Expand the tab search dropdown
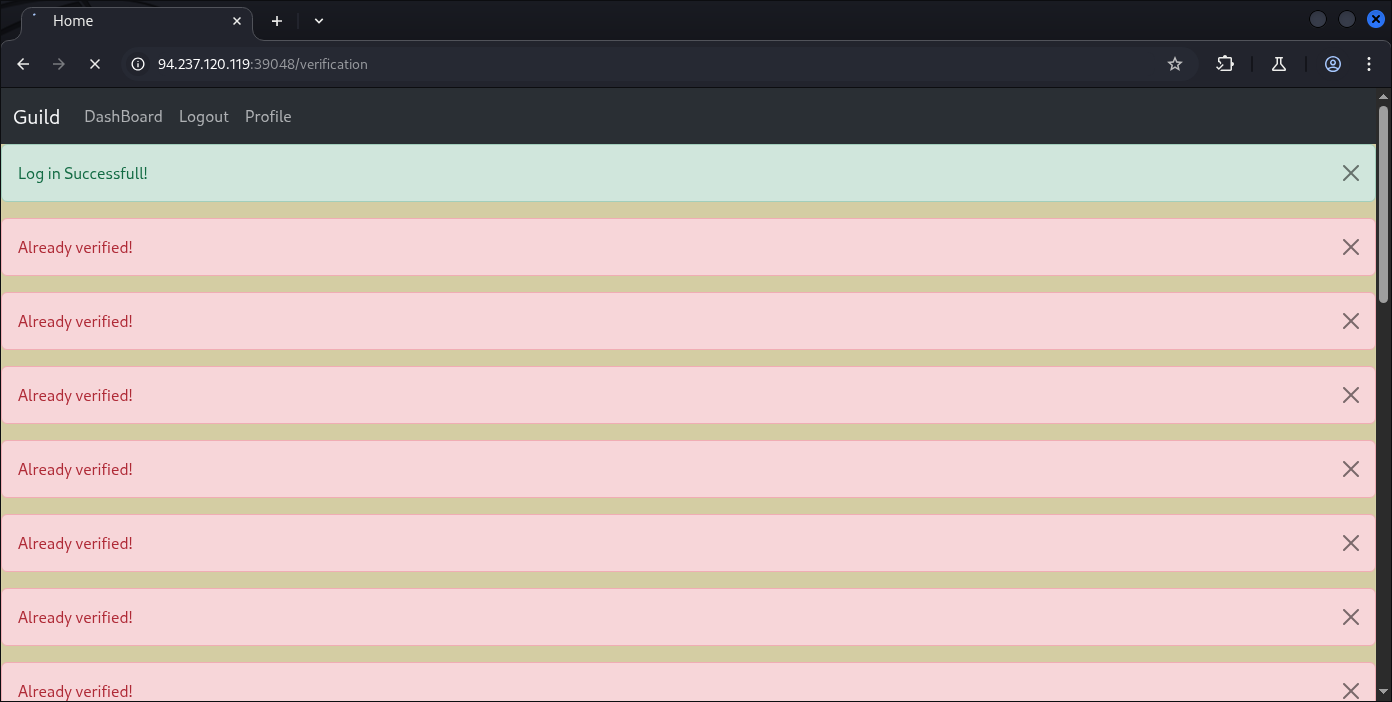Image resolution: width=1392 pixels, height=702 pixels. [319, 21]
